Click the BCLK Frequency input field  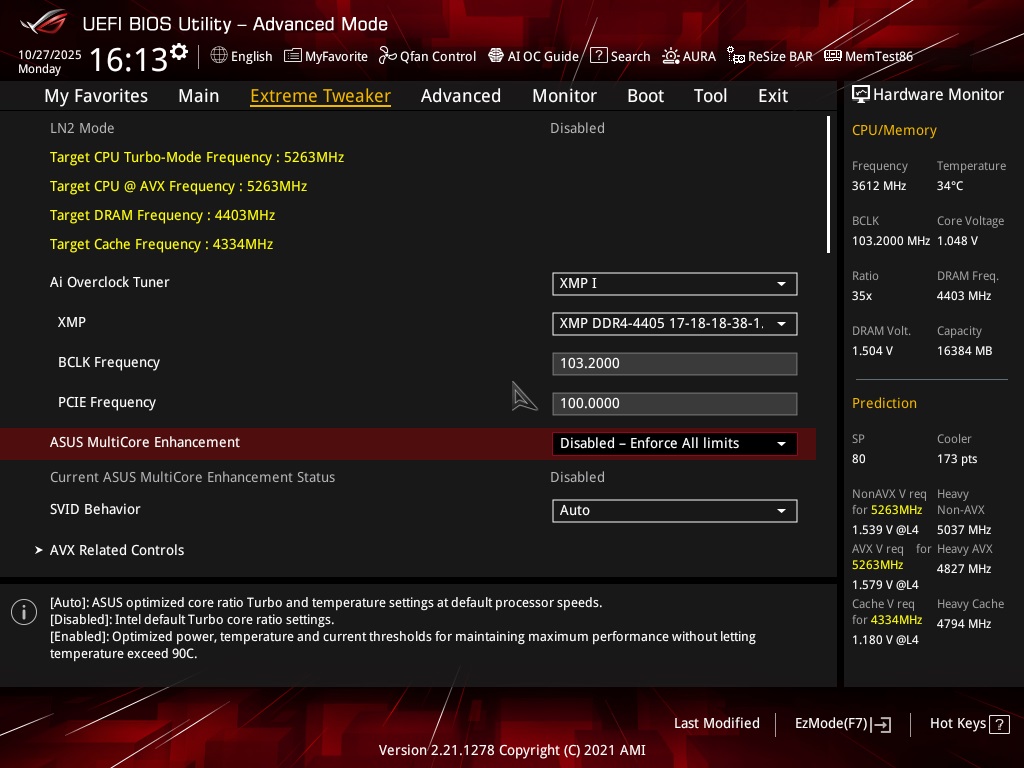[x=675, y=364]
